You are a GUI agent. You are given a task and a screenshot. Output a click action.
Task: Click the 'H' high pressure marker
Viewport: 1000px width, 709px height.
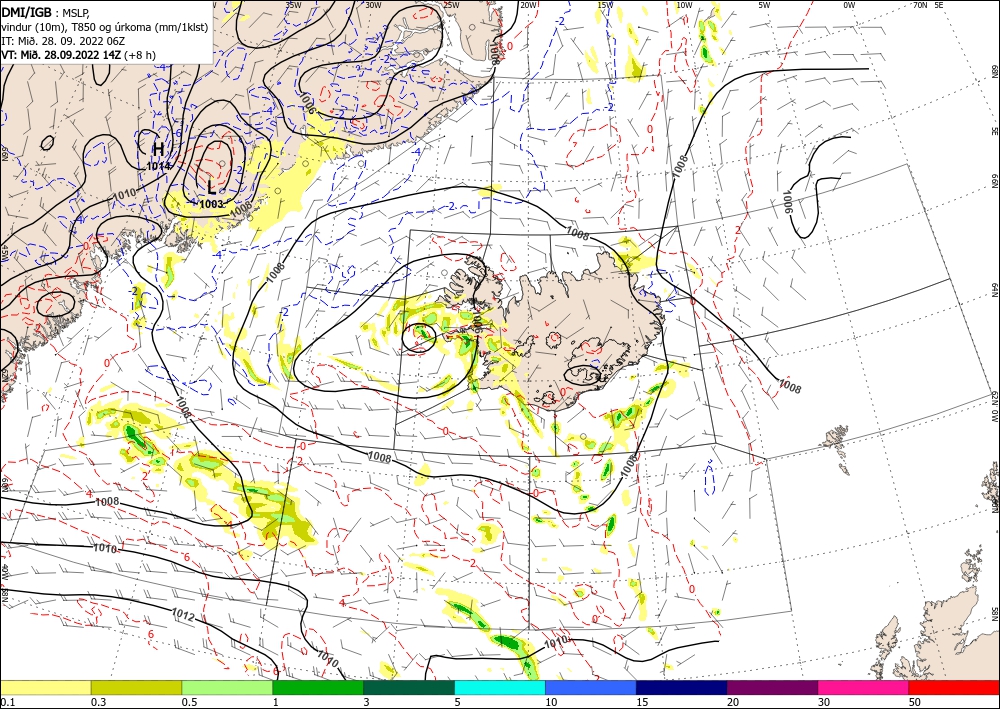click(x=158, y=149)
